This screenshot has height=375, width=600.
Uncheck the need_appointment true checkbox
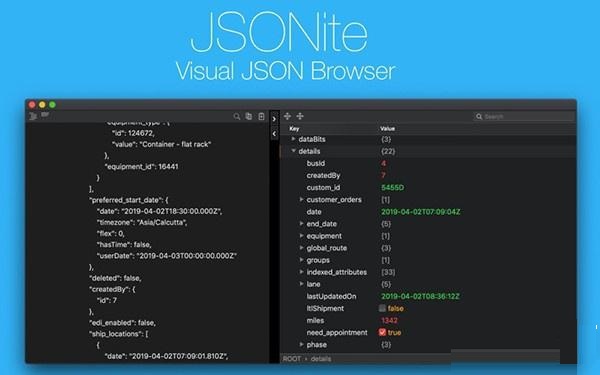[x=382, y=332]
